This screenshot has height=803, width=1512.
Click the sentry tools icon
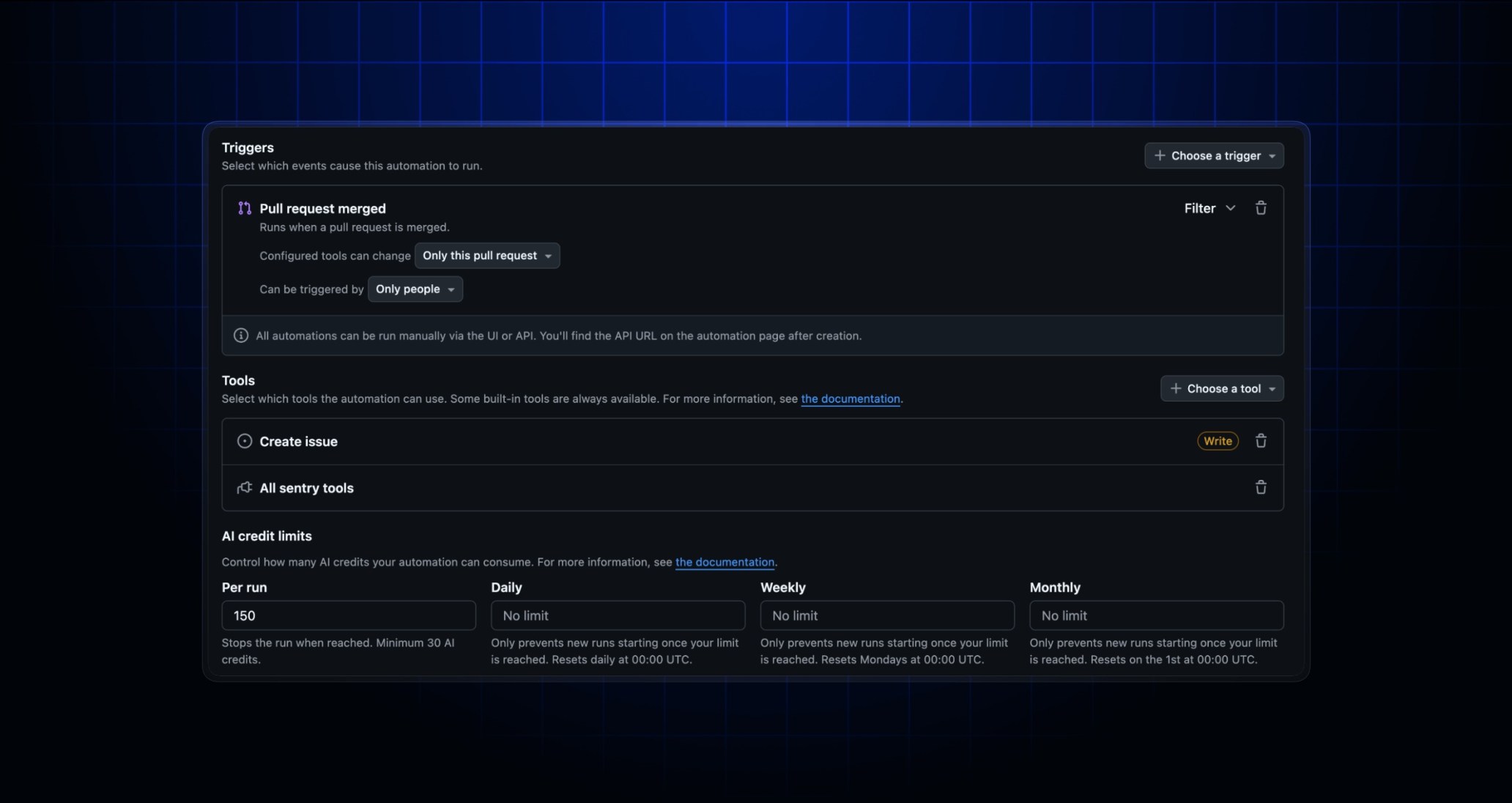pyautogui.click(x=245, y=488)
